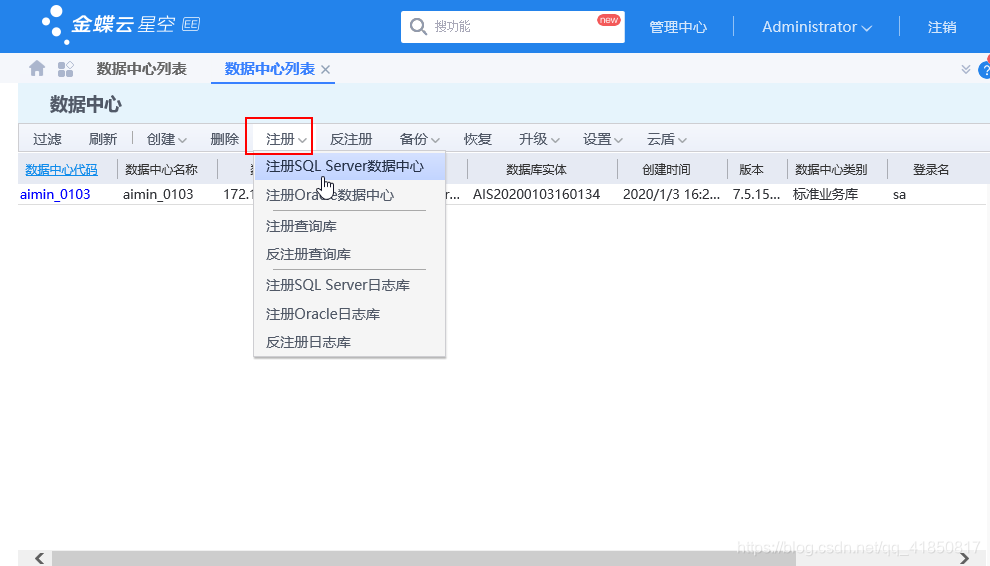Click the 登录名 column header

click(x=931, y=169)
